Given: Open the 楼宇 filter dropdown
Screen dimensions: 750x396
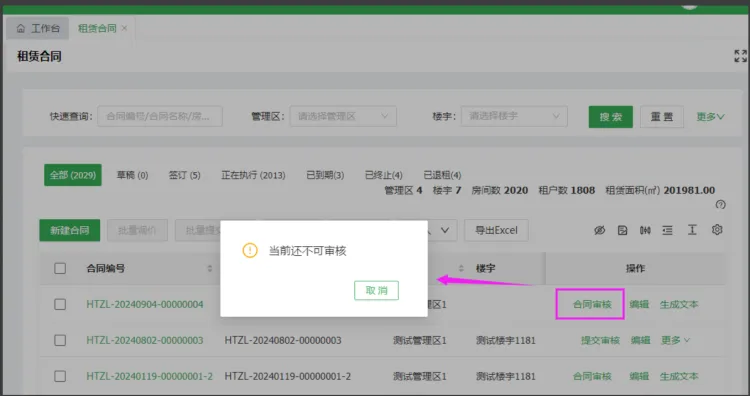Looking at the screenshot, I should coord(514,116).
